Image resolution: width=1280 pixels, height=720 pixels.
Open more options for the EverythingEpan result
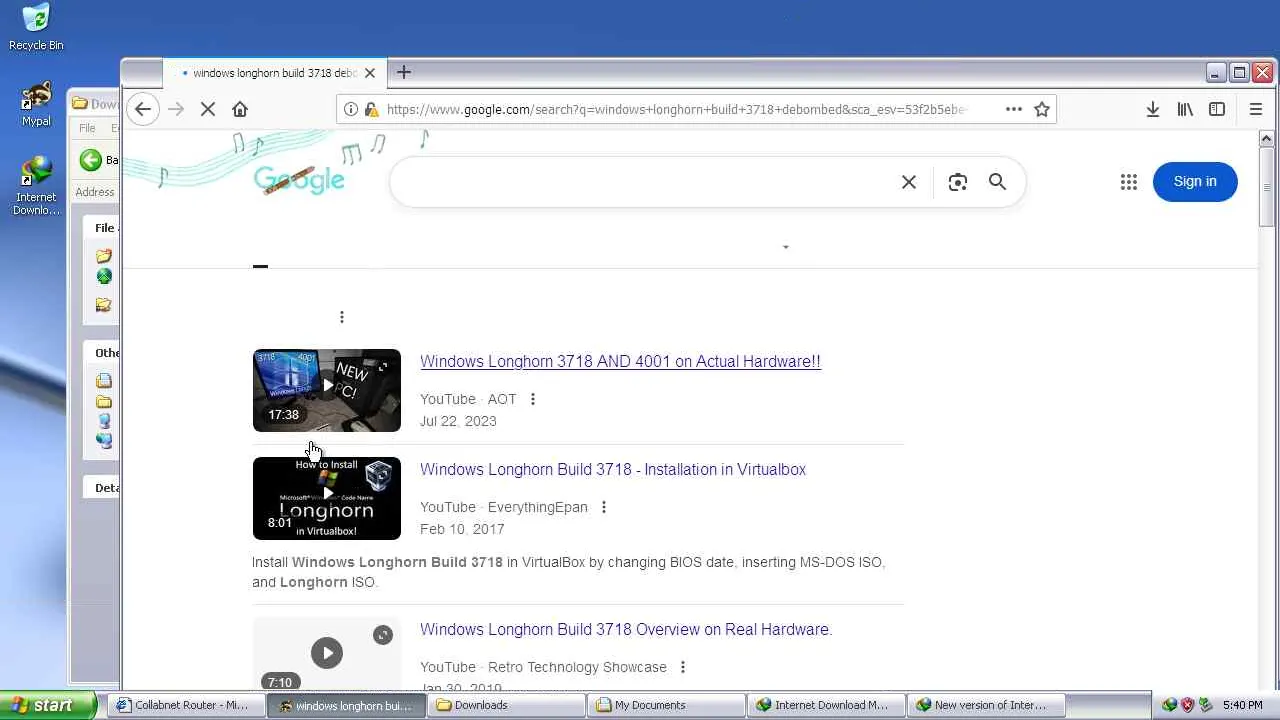tap(604, 507)
